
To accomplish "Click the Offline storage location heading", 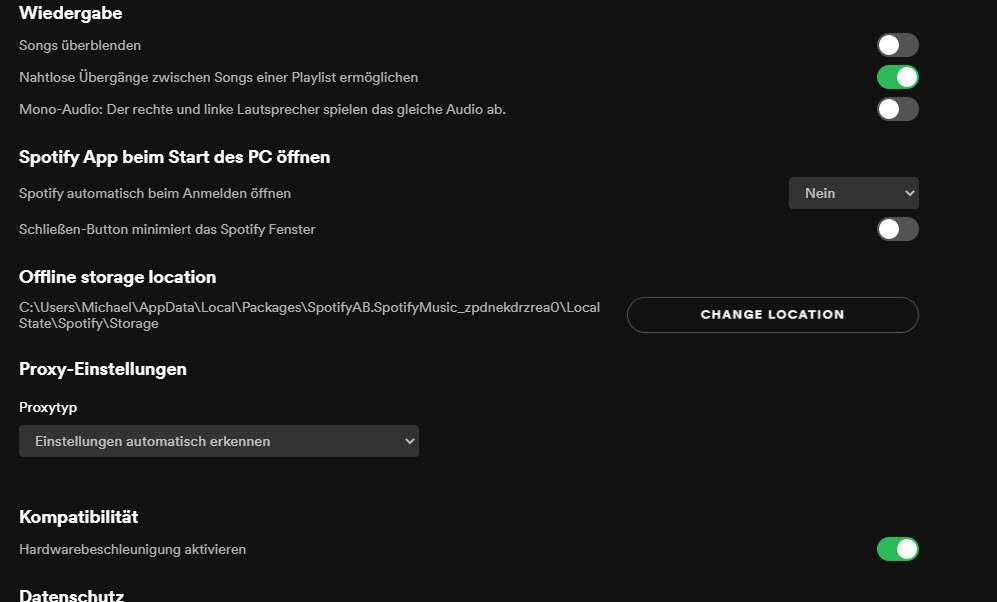I will [x=117, y=277].
